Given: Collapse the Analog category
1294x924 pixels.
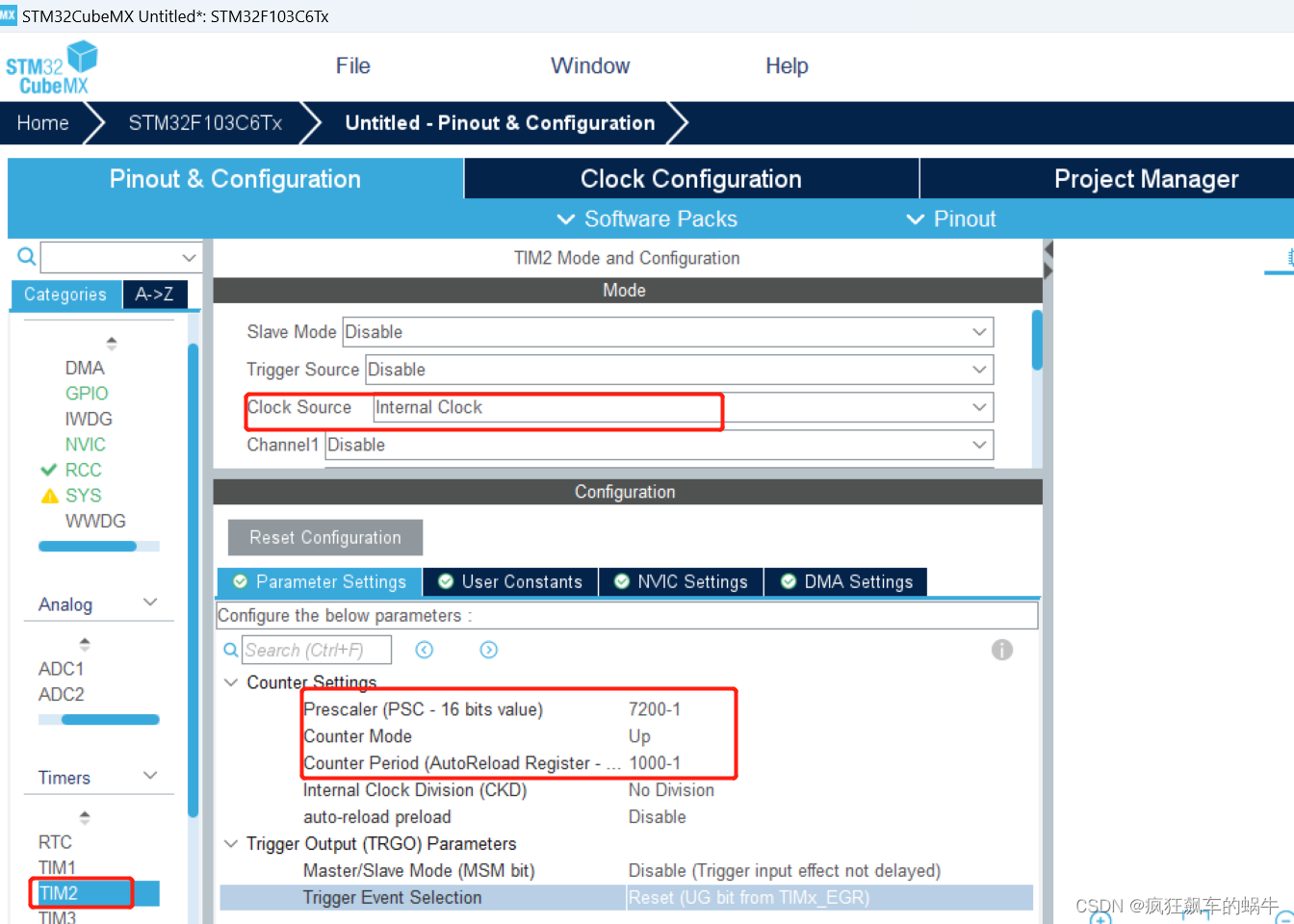Looking at the screenshot, I should pyautogui.click(x=150, y=603).
